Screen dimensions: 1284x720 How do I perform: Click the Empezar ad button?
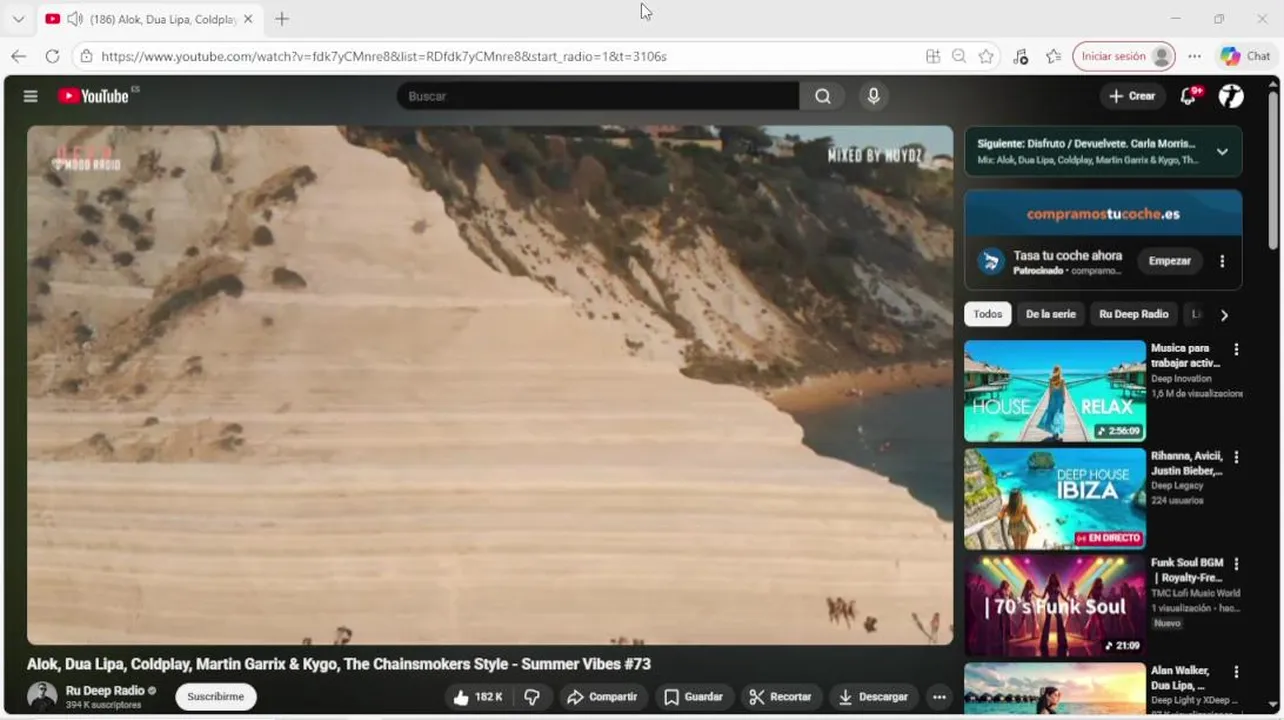[x=1169, y=261]
